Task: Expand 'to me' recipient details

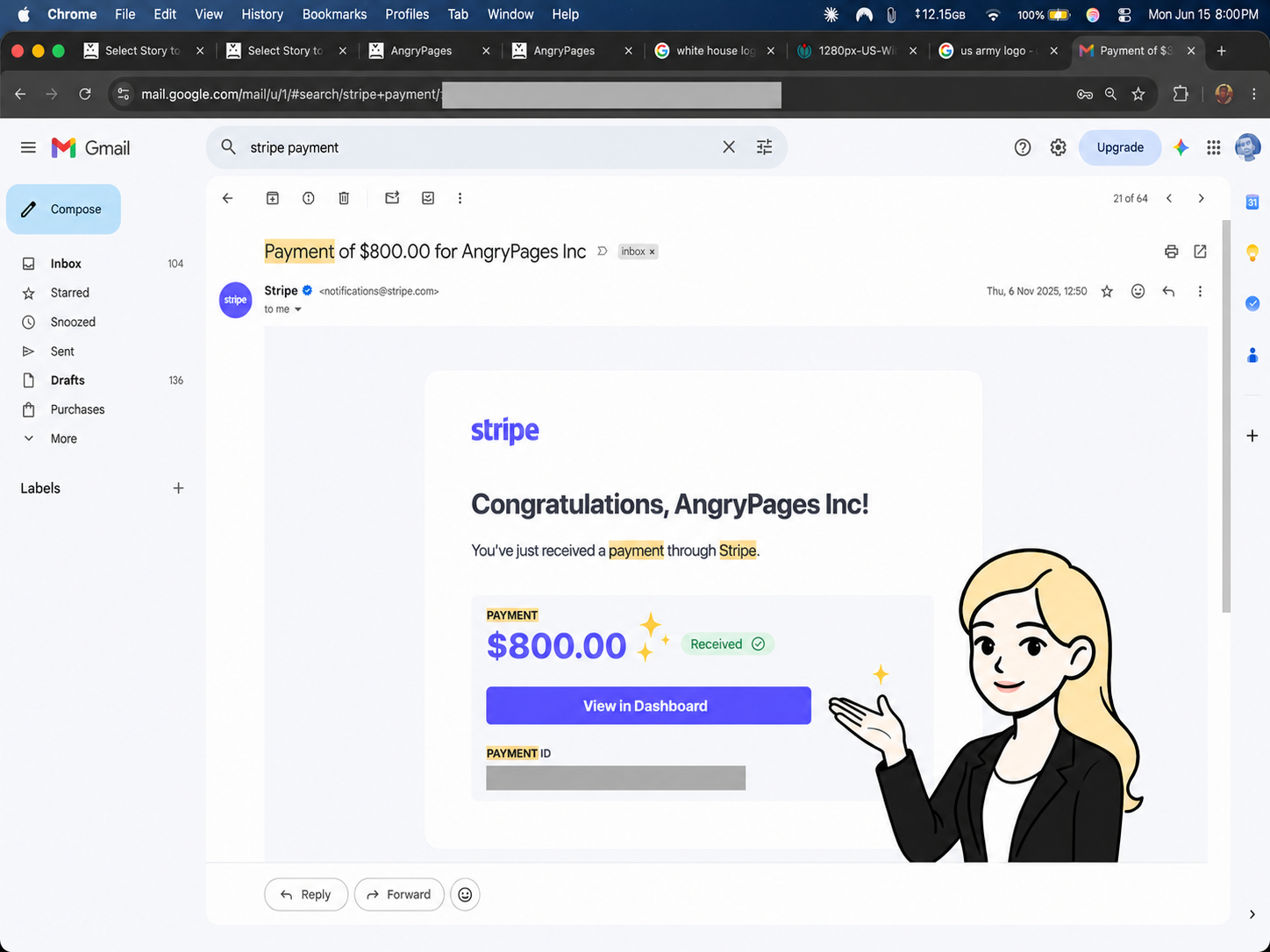Action: point(298,309)
